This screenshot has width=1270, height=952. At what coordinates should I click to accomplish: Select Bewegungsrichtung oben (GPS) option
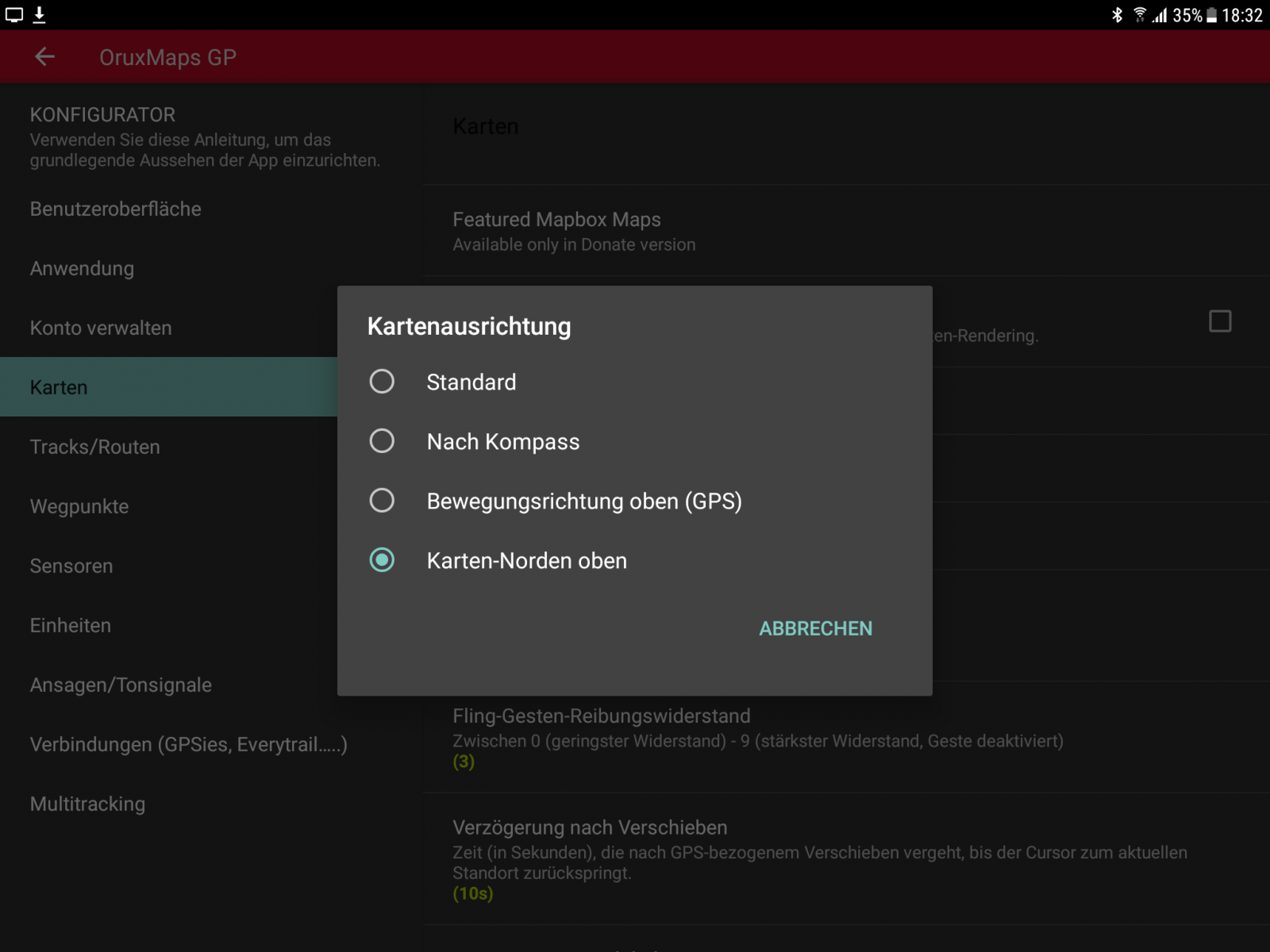pyautogui.click(x=382, y=501)
